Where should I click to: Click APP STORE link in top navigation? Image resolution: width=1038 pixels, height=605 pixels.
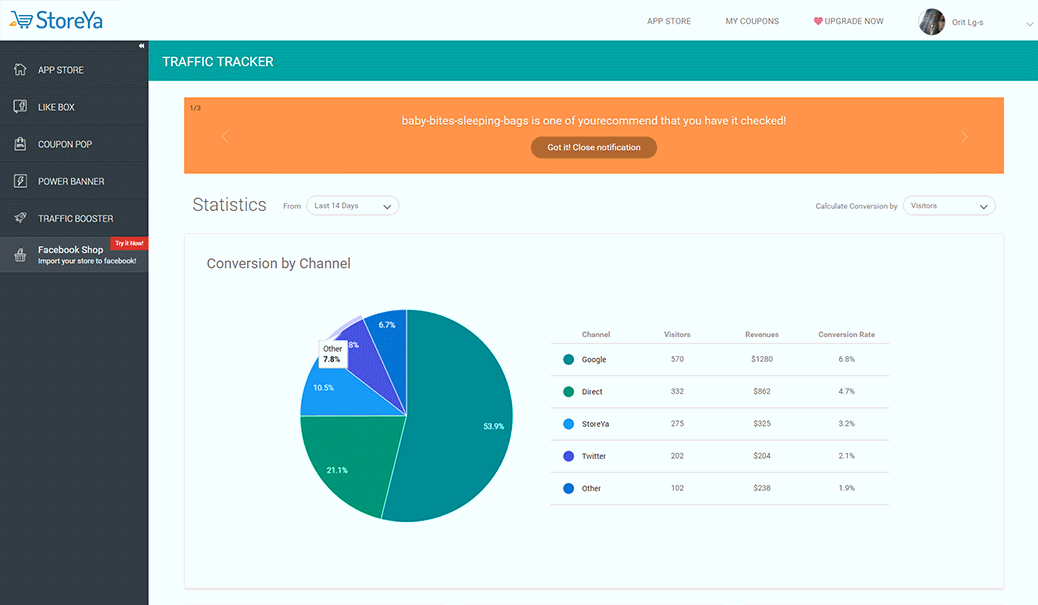coord(669,21)
